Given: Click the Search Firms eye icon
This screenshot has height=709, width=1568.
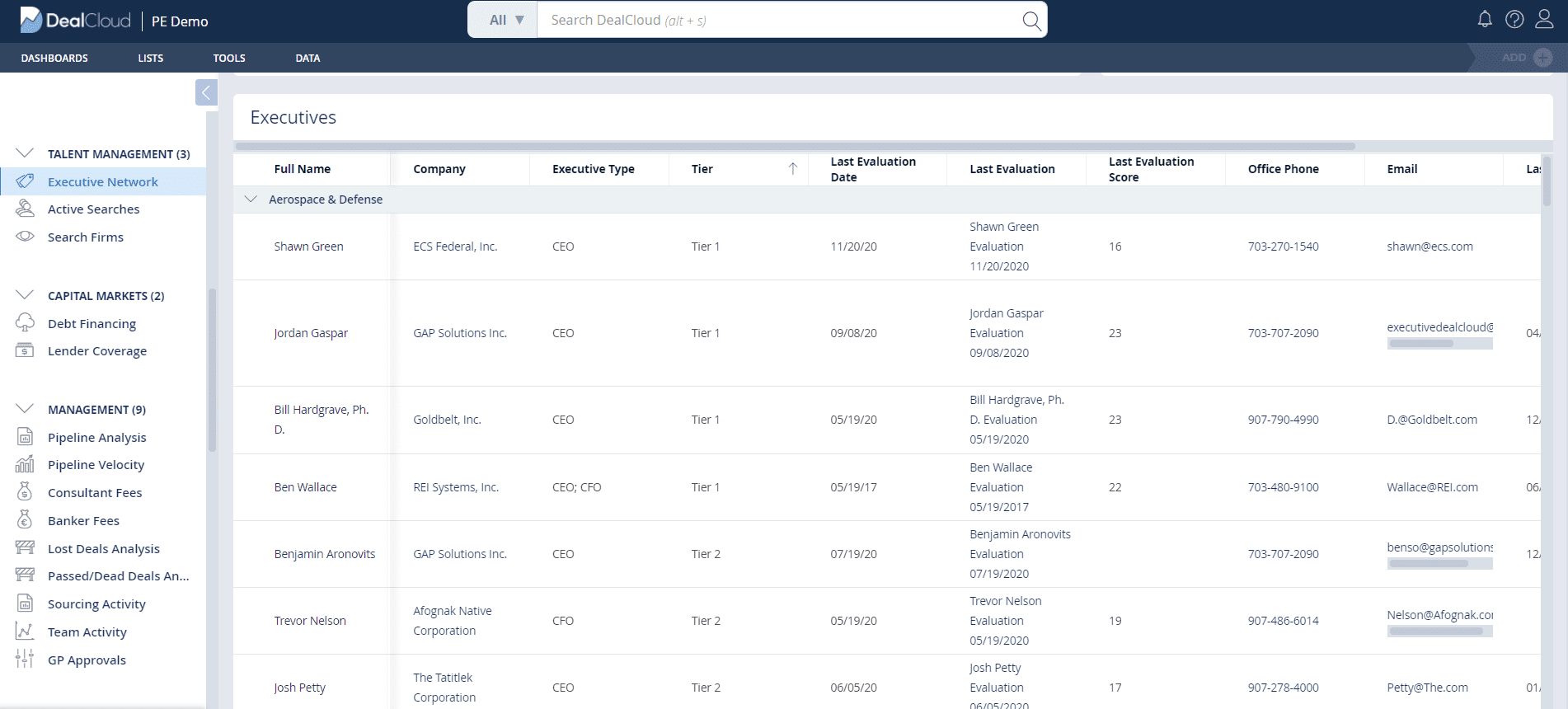Looking at the screenshot, I should point(25,237).
